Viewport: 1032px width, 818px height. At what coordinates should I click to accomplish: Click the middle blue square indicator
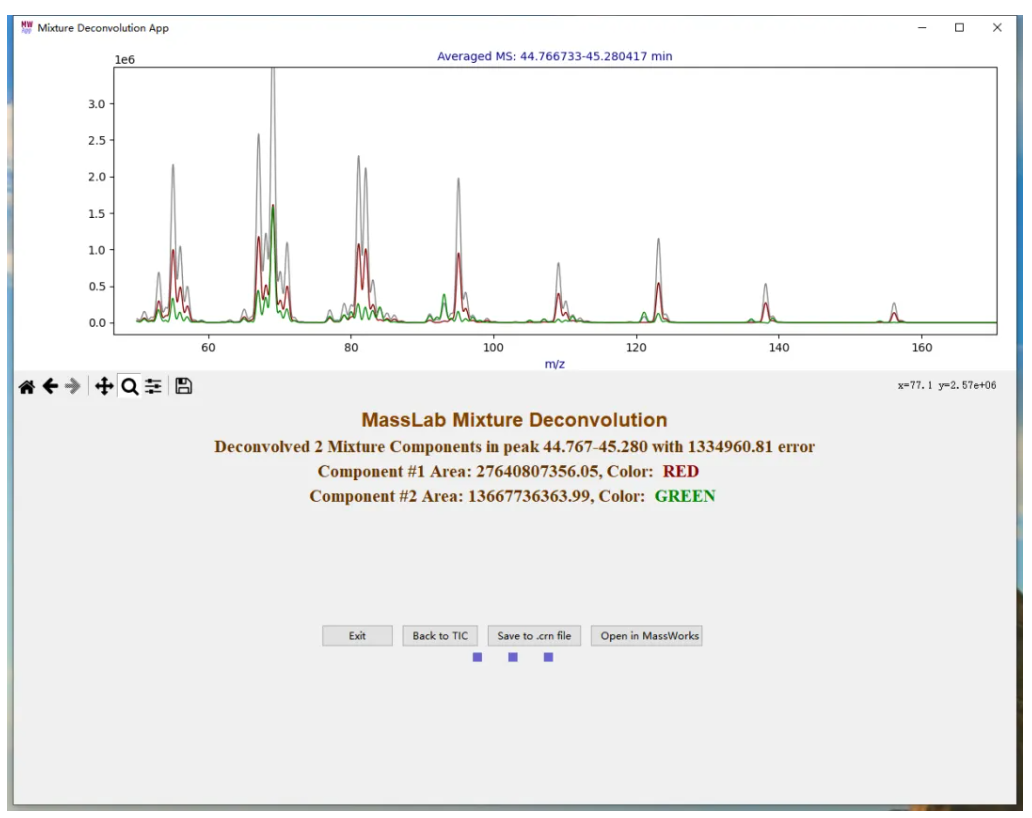pyautogui.click(x=513, y=657)
